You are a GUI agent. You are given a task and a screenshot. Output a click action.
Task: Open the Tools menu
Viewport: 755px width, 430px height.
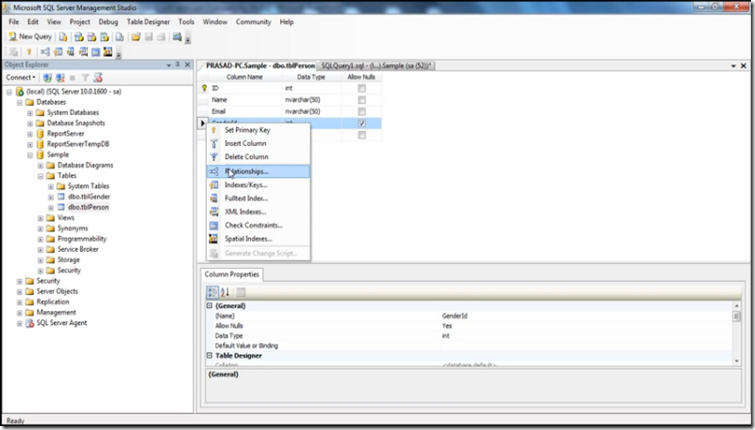pos(186,22)
